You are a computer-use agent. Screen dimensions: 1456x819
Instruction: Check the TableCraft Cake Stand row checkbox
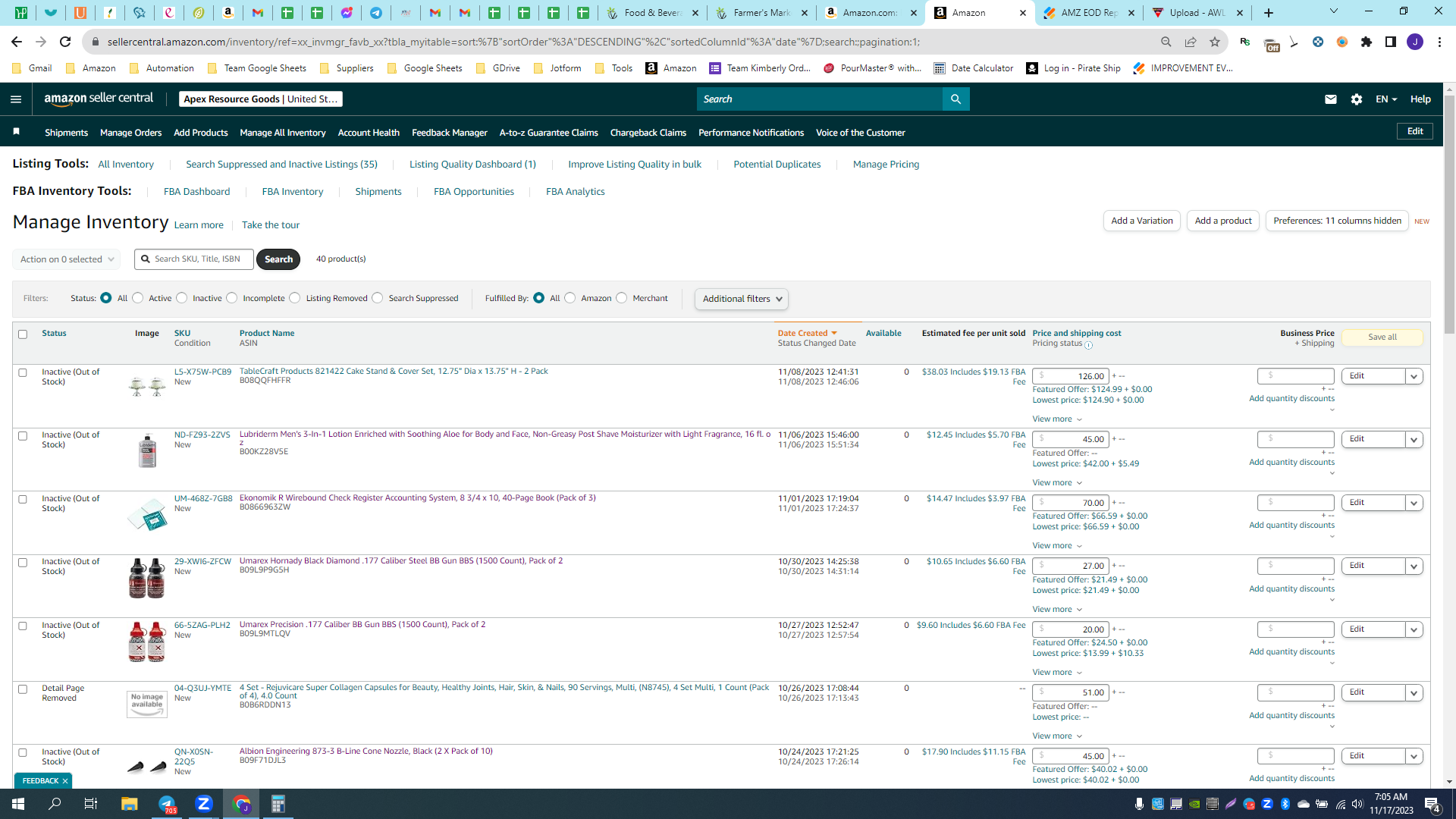(23, 373)
